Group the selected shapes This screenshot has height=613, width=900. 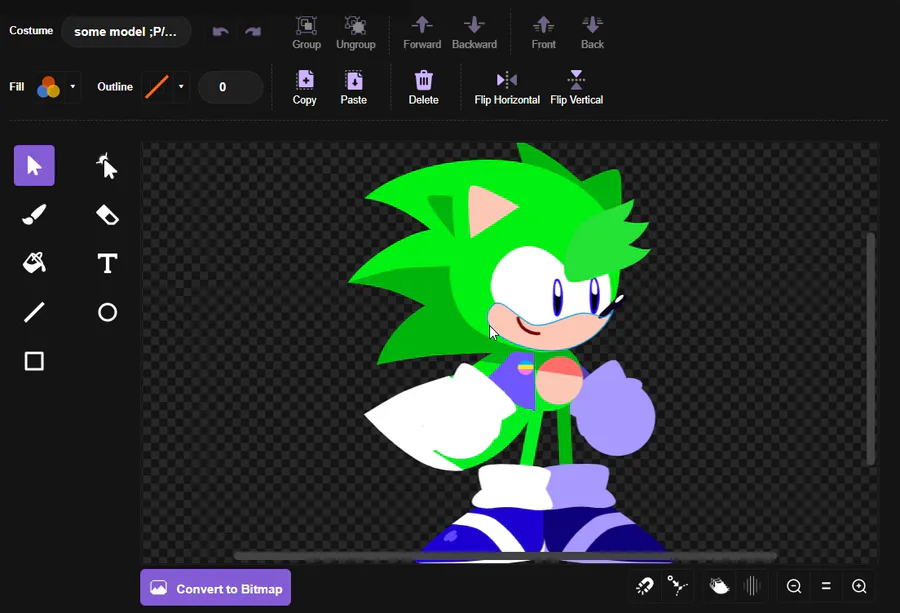(307, 33)
